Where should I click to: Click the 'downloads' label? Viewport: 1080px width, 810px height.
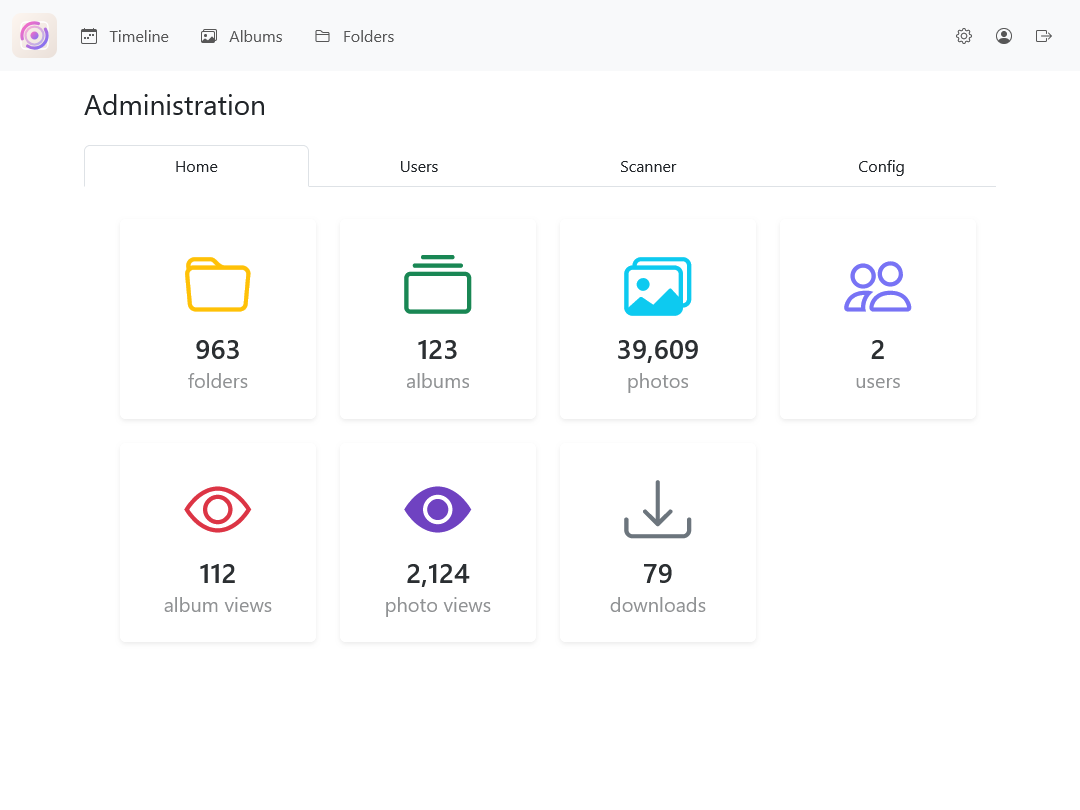coord(658,605)
